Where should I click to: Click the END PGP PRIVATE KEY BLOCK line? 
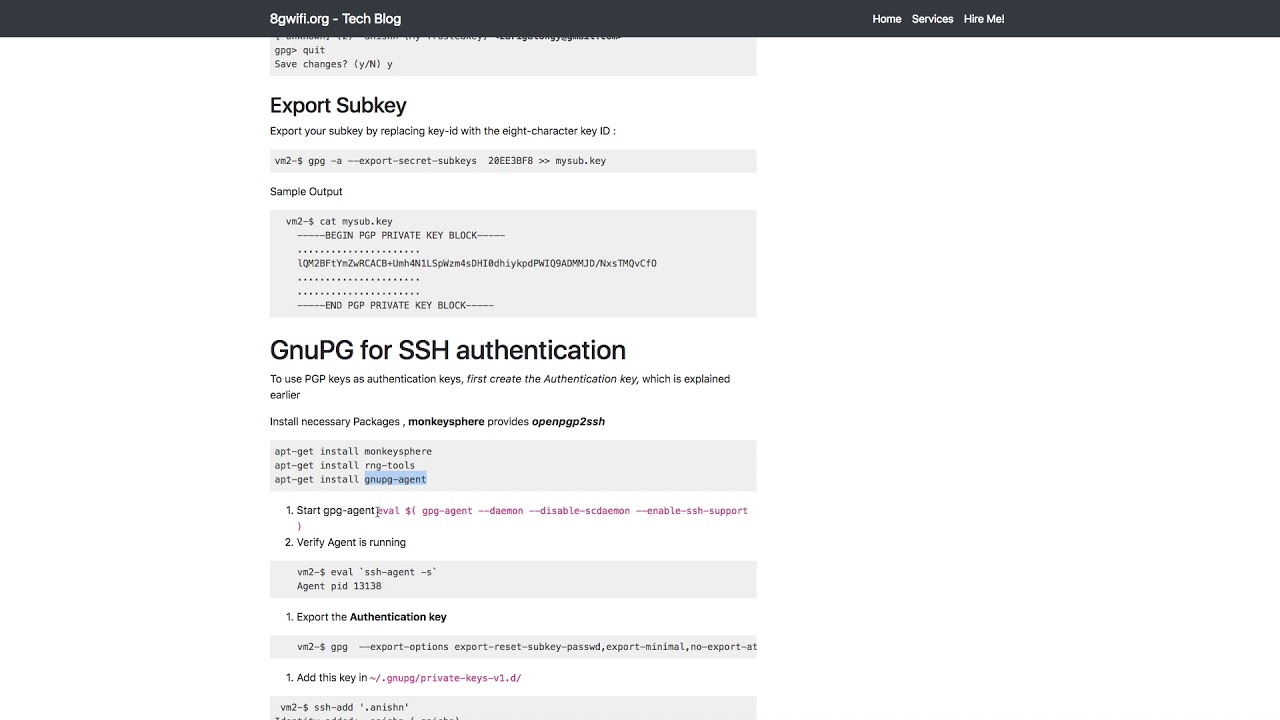(395, 305)
